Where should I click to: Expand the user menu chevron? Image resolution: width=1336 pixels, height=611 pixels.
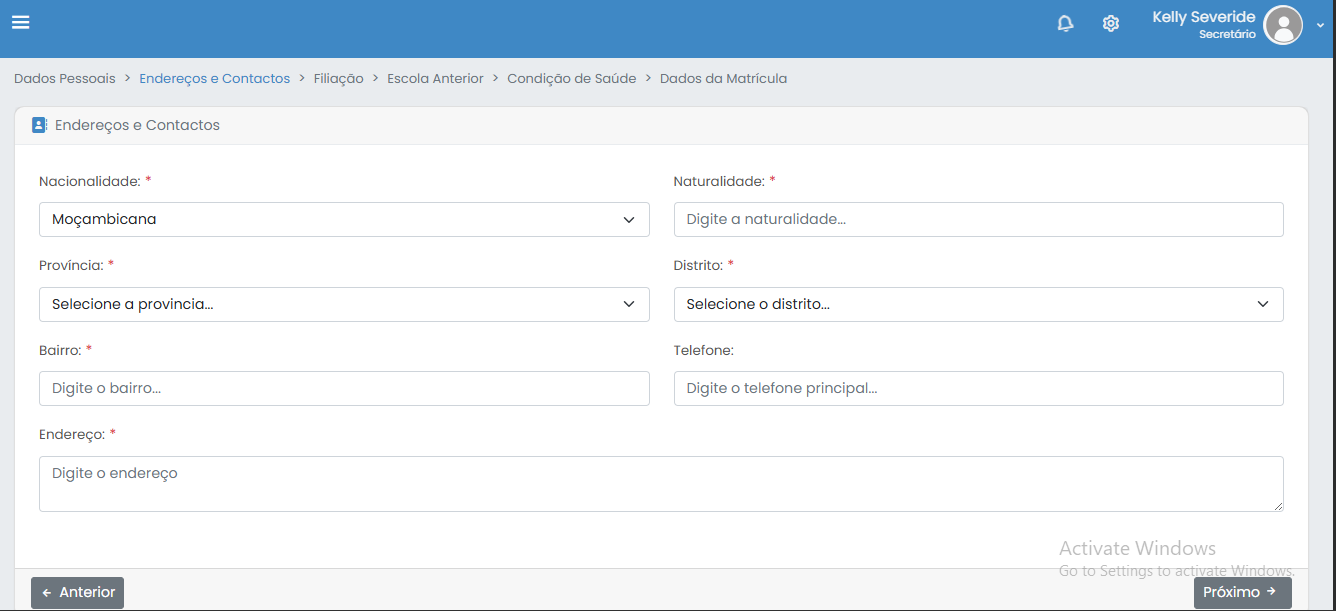tap(1320, 26)
